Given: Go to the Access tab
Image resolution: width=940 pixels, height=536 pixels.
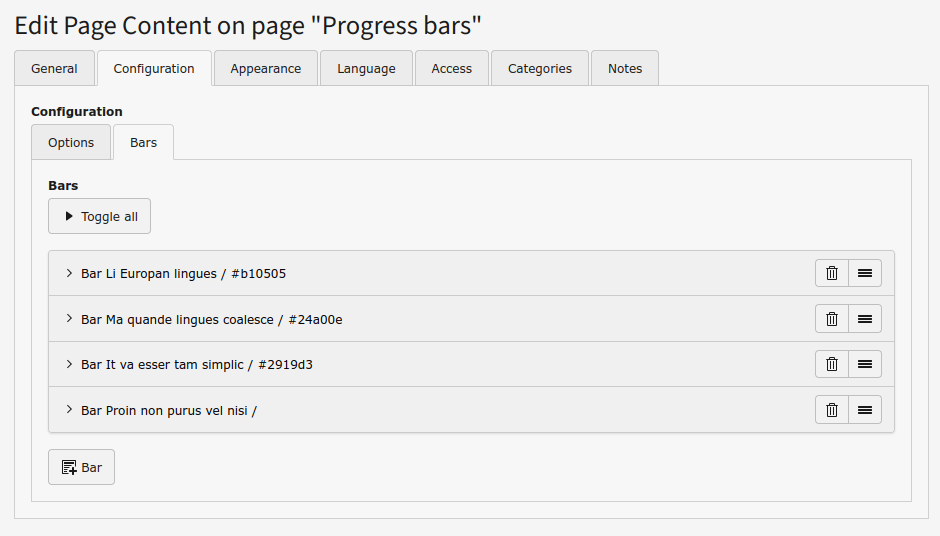Looking at the screenshot, I should tap(451, 69).
